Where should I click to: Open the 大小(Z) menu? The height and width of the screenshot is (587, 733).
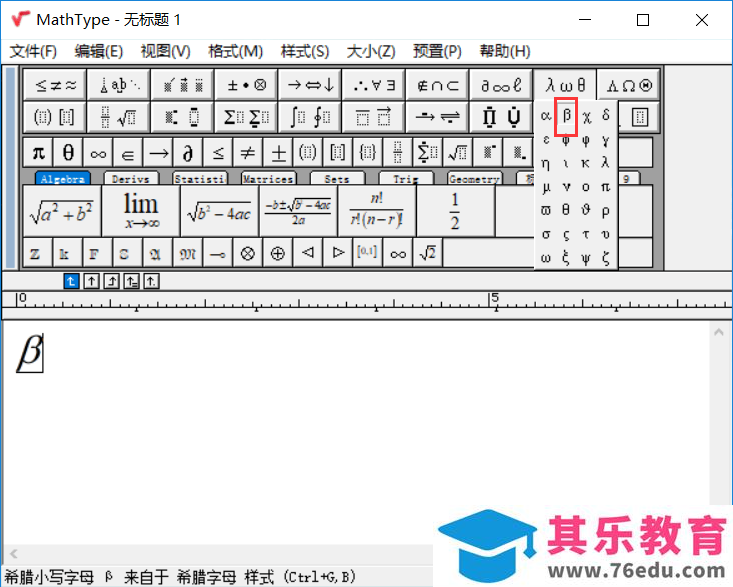[371, 51]
